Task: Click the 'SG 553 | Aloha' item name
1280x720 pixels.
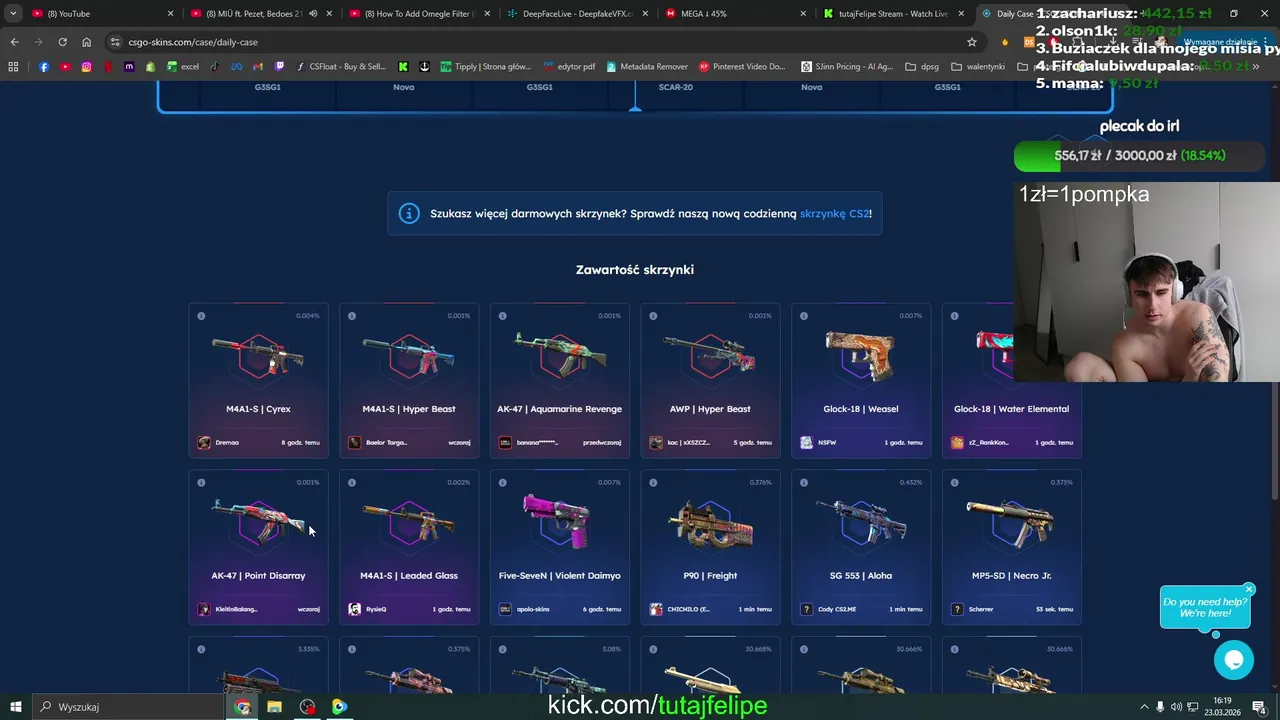Action: coord(860,576)
